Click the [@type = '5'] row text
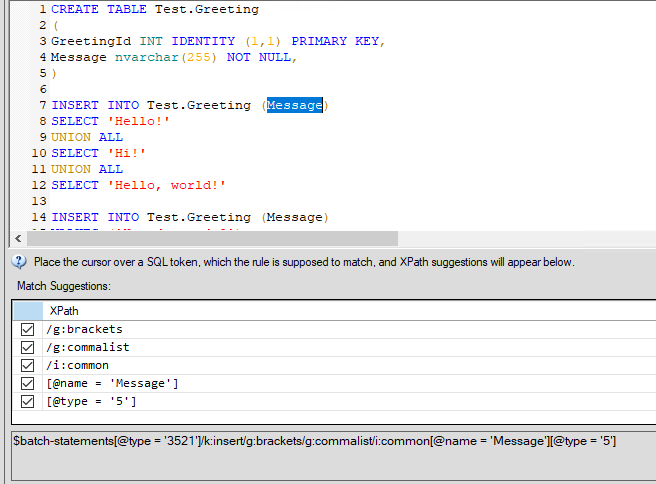This screenshot has width=656, height=484. pos(91,401)
